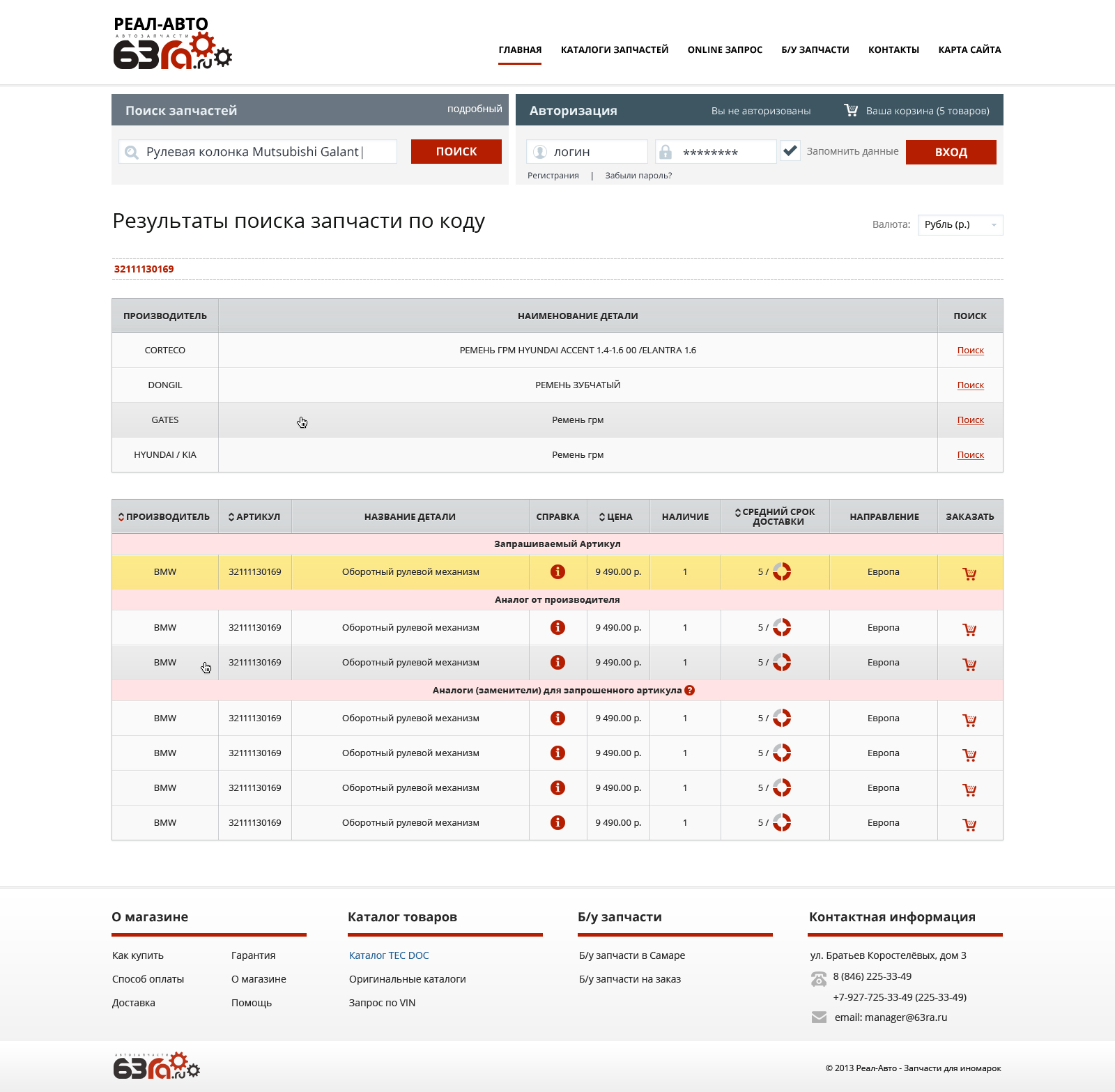Open the Оригинальные каталоги footer link
This screenshot has width=1115, height=1092.
(x=408, y=979)
